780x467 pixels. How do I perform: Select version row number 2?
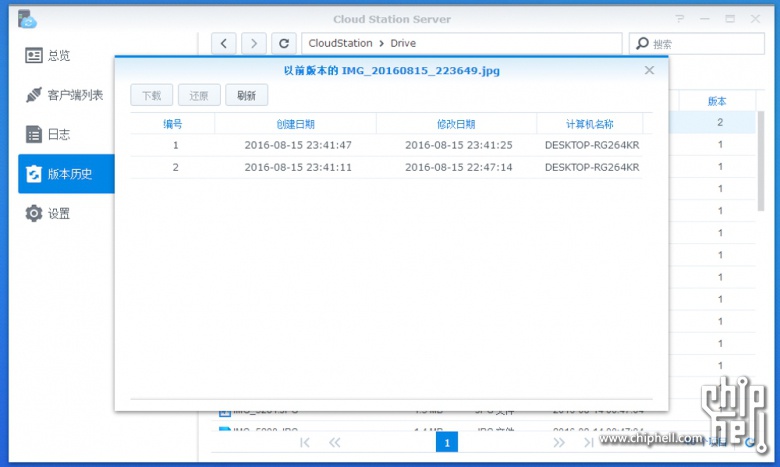[x=386, y=167]
